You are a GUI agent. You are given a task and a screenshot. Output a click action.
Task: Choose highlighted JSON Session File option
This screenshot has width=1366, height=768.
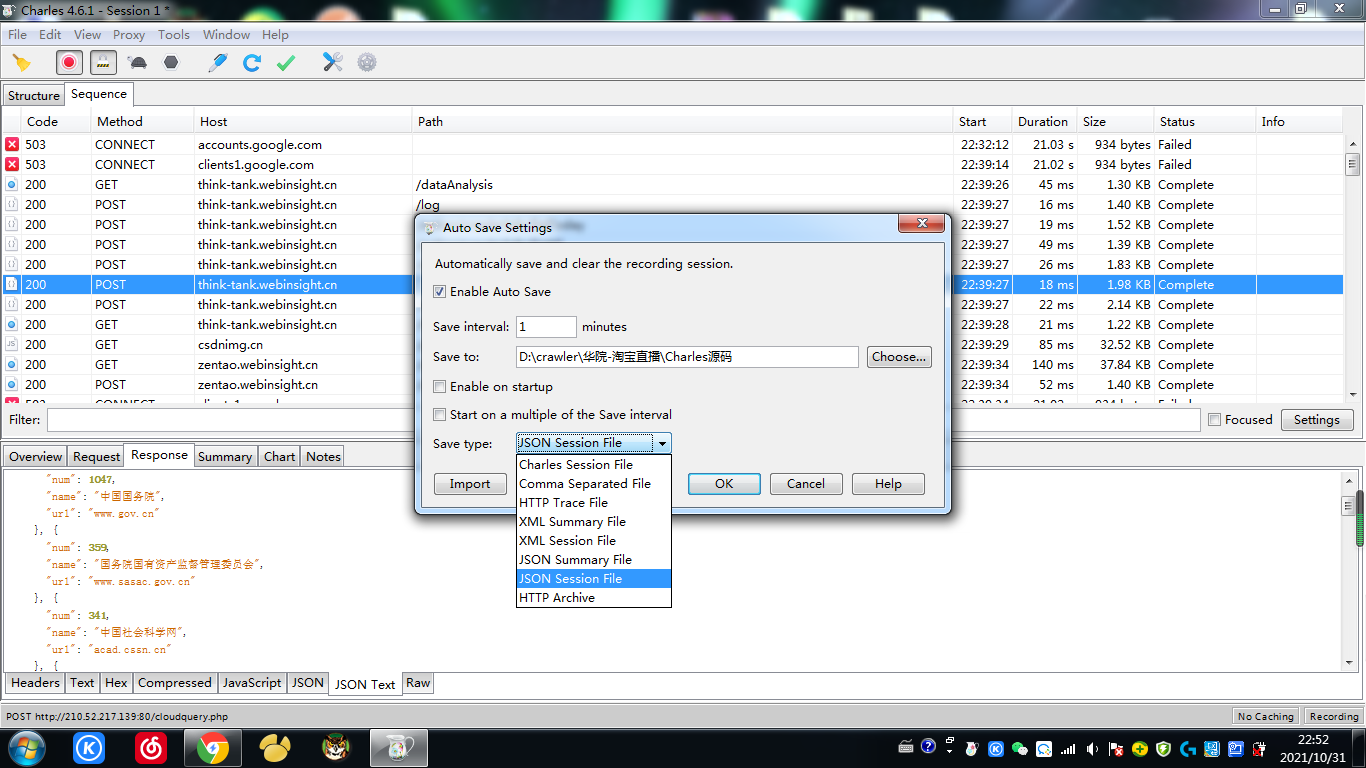[x=594, y=579]
